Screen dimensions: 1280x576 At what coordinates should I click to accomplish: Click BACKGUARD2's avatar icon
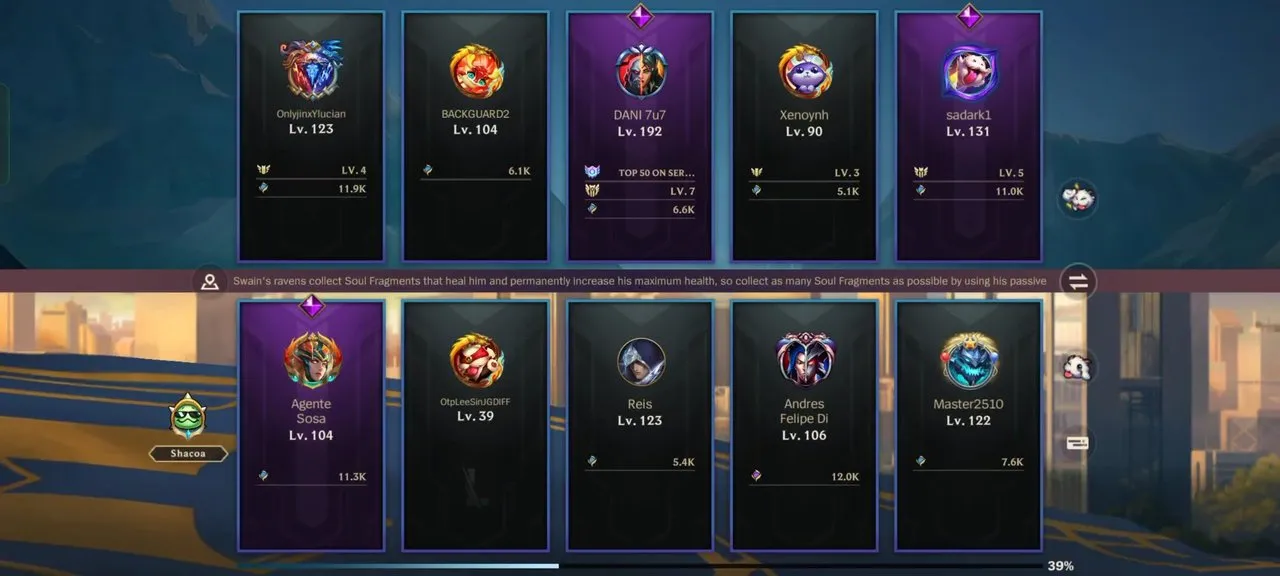coord(476,72)
